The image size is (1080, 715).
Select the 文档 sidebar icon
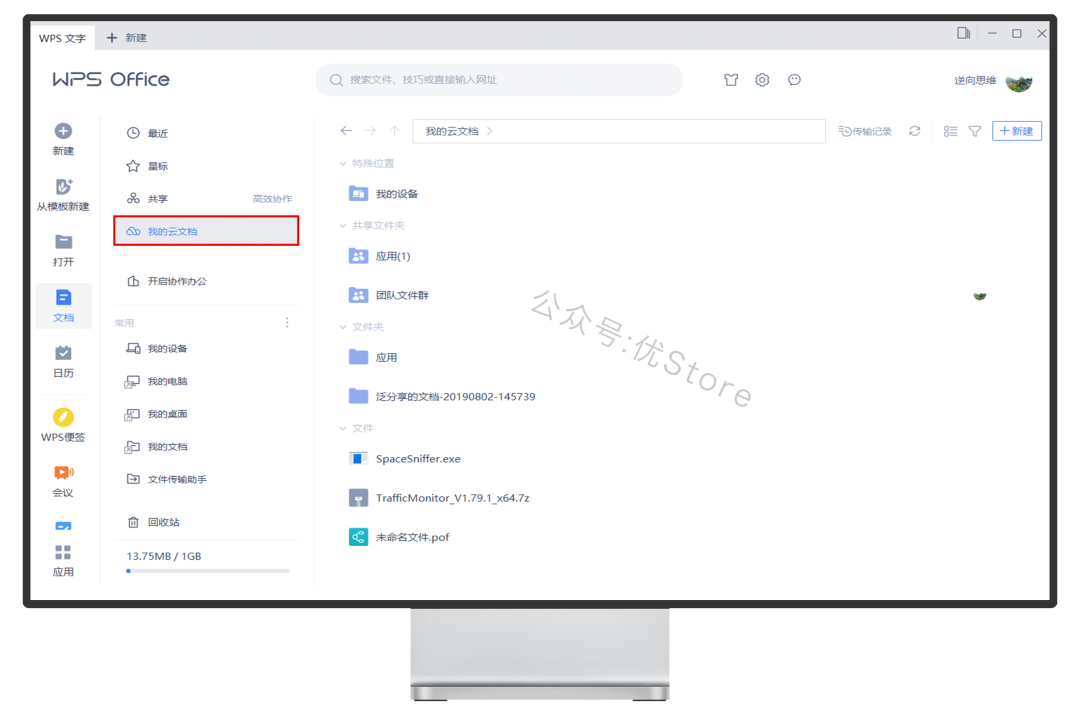pos(63,298)
